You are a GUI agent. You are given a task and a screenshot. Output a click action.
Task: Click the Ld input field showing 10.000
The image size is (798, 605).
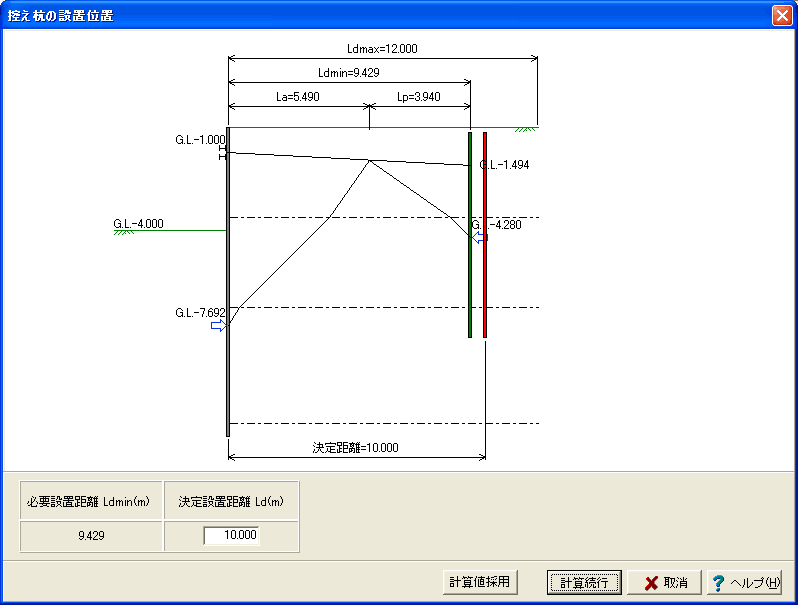(232, 535)
